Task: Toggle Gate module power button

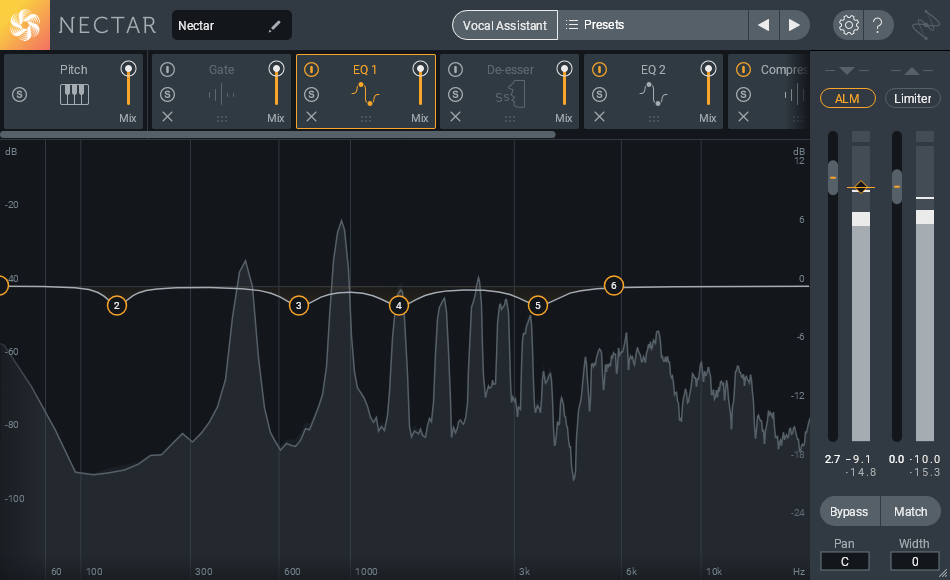Action: [x=167, y=70]
